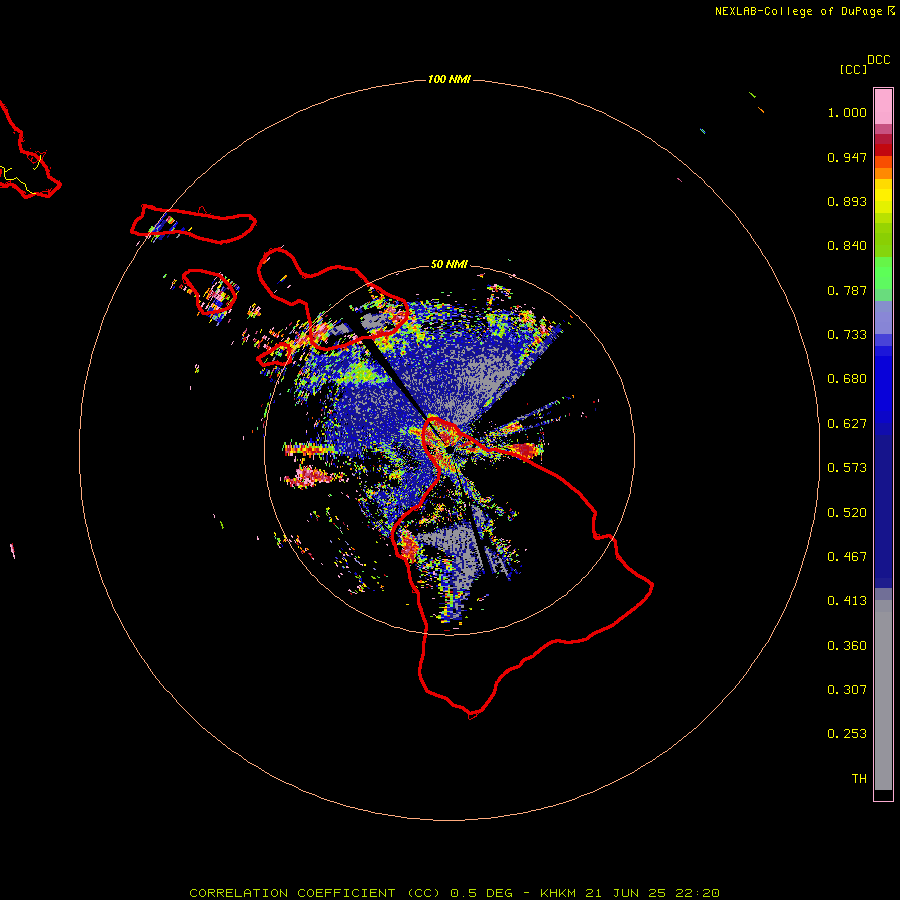Pick the bright green swatch near 0.787

(x=883, y=273)
